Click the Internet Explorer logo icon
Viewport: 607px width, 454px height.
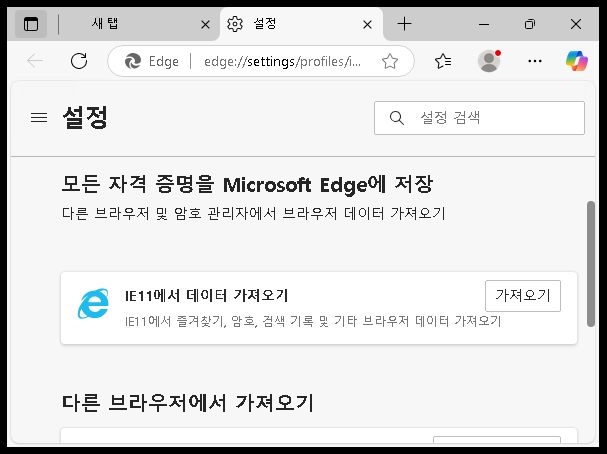(93, 303)
